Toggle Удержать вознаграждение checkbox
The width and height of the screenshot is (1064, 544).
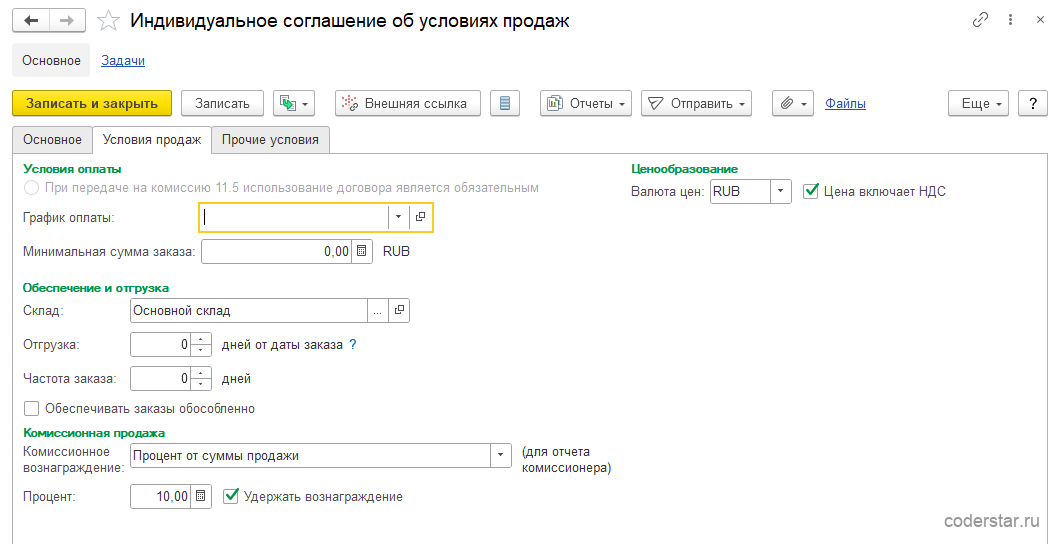(231, 497)
